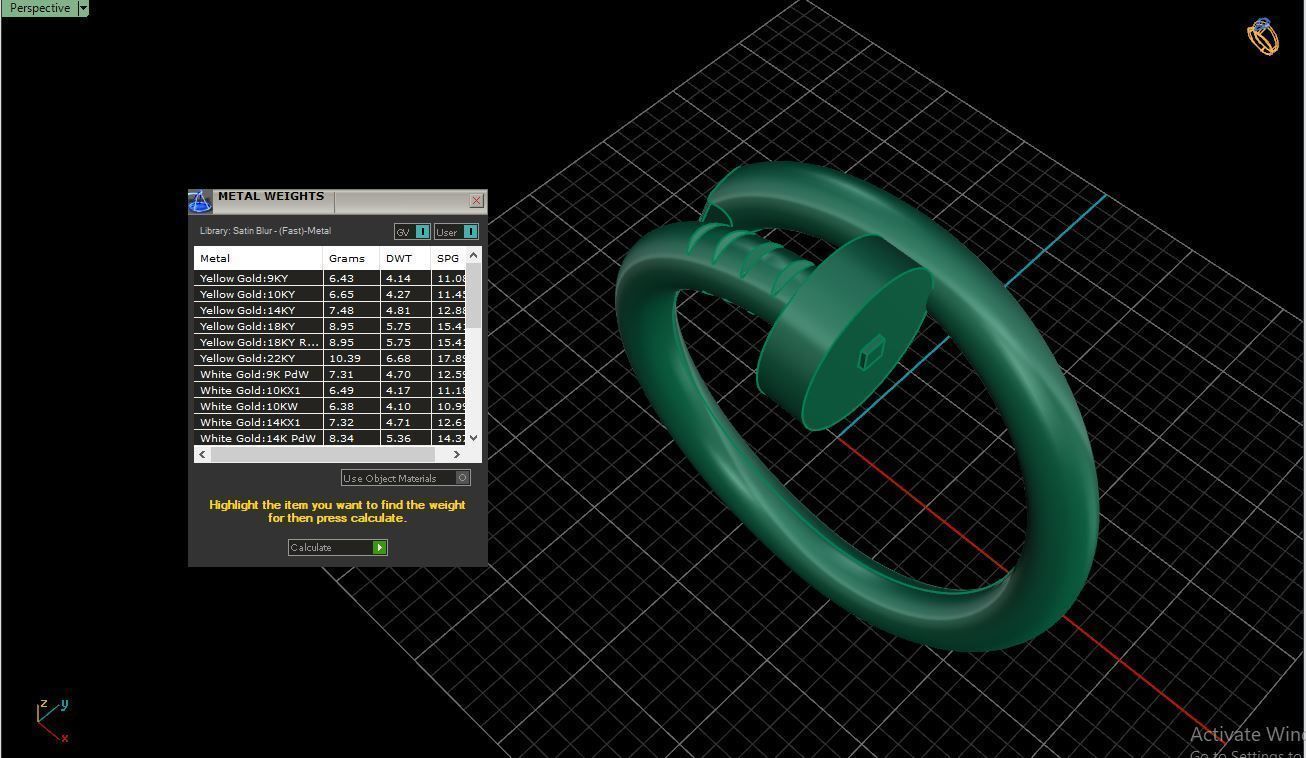
Task: Toggle the User library switch
Action: click(x=456, y=232)
